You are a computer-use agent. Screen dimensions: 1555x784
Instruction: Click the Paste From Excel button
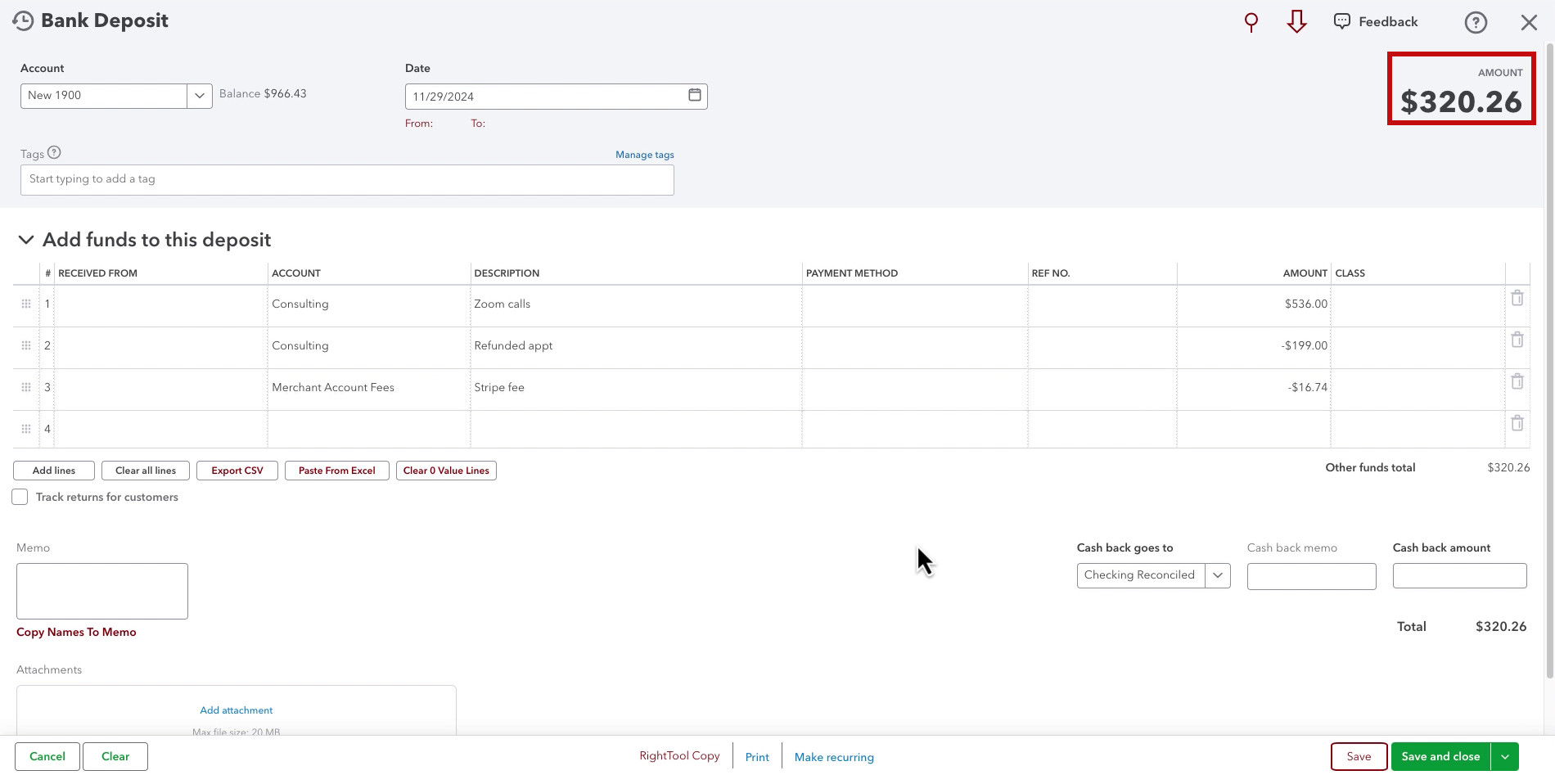pos(337,471)
